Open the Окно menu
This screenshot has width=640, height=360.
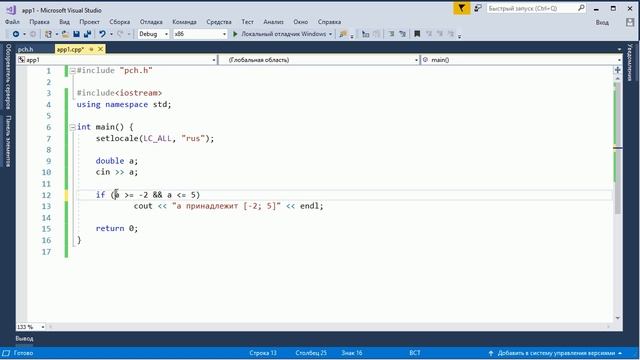[300, 22]
